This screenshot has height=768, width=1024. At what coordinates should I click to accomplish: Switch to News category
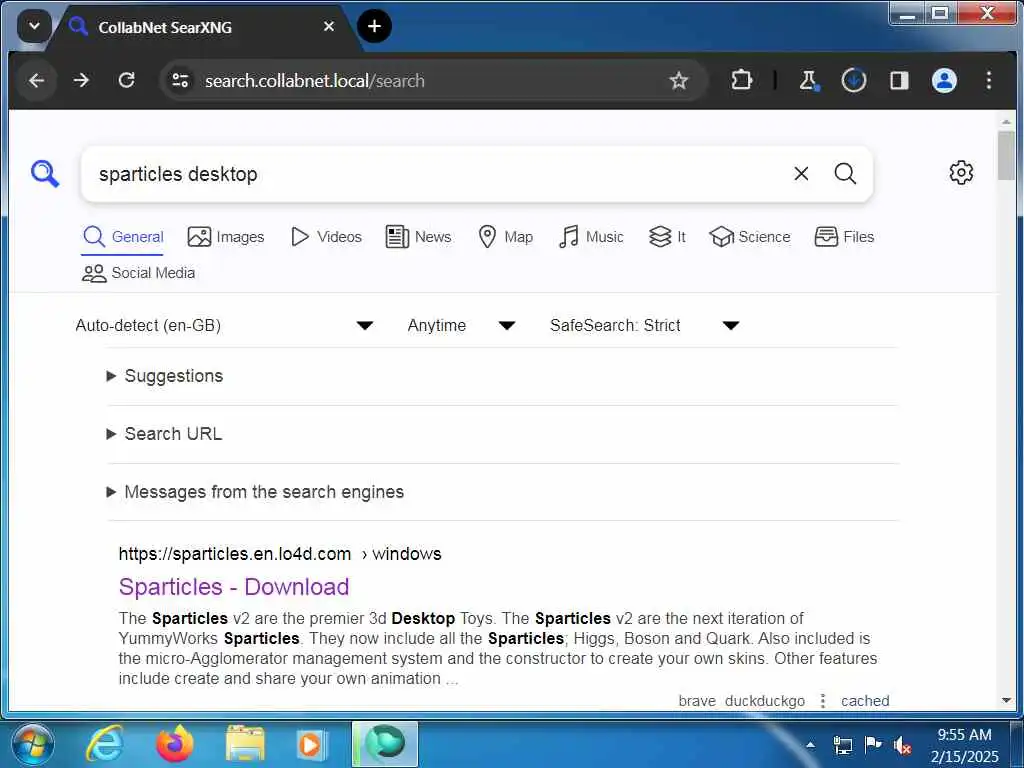coord(419,237)
